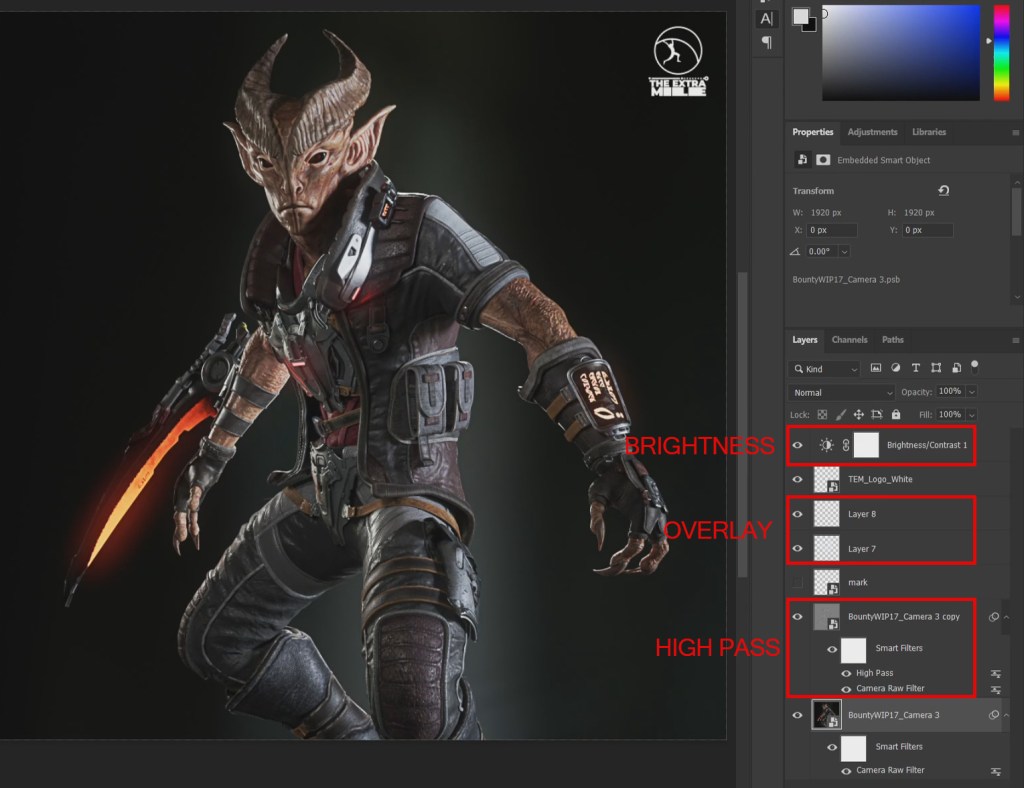This screenshot has height=788, width=1024.
Task: Click mask link icon on Brightness/Contrast layer
Action: tap(846, 445)
